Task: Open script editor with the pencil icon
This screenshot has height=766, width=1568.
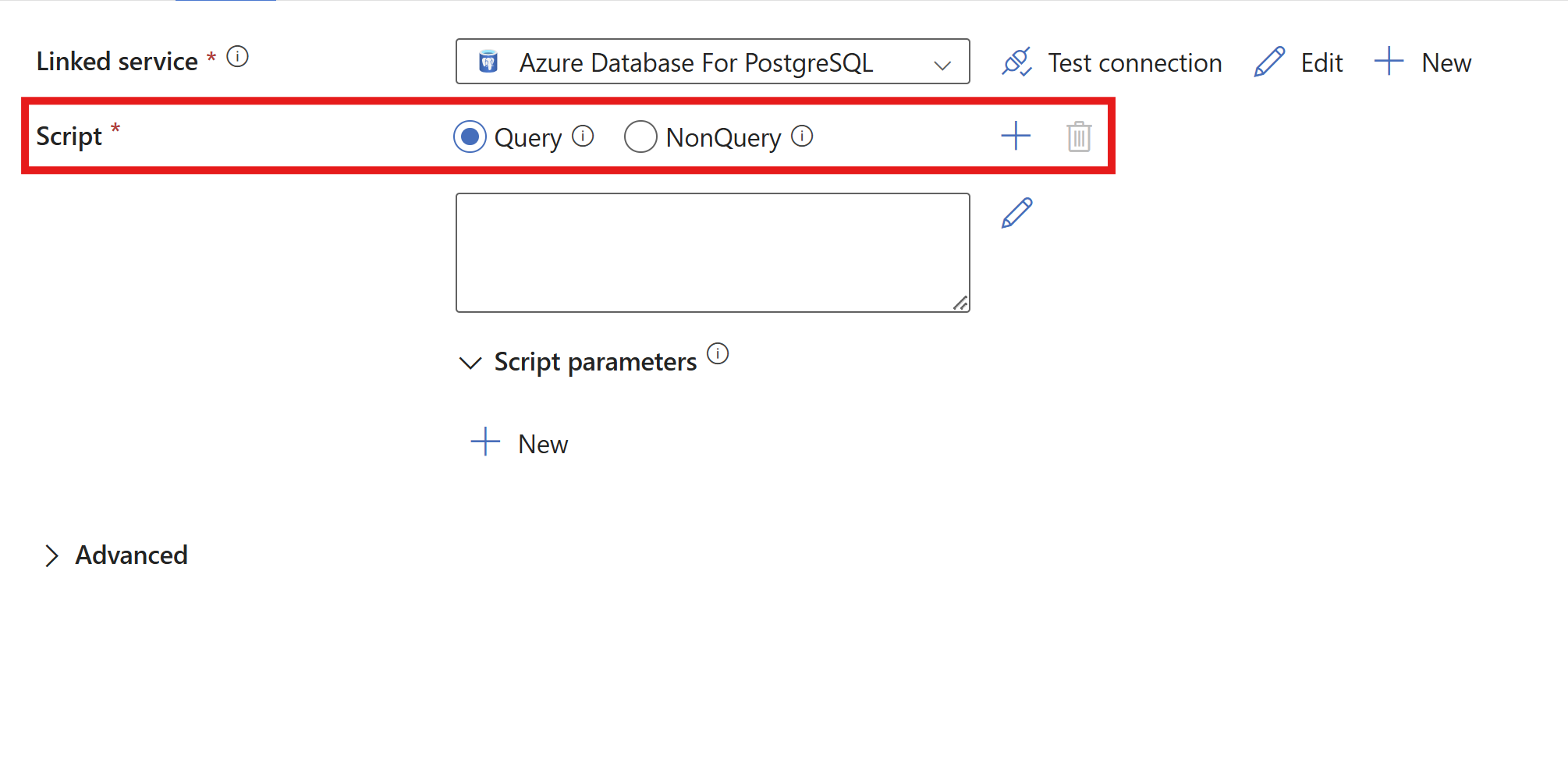Action: (1016, 213)
